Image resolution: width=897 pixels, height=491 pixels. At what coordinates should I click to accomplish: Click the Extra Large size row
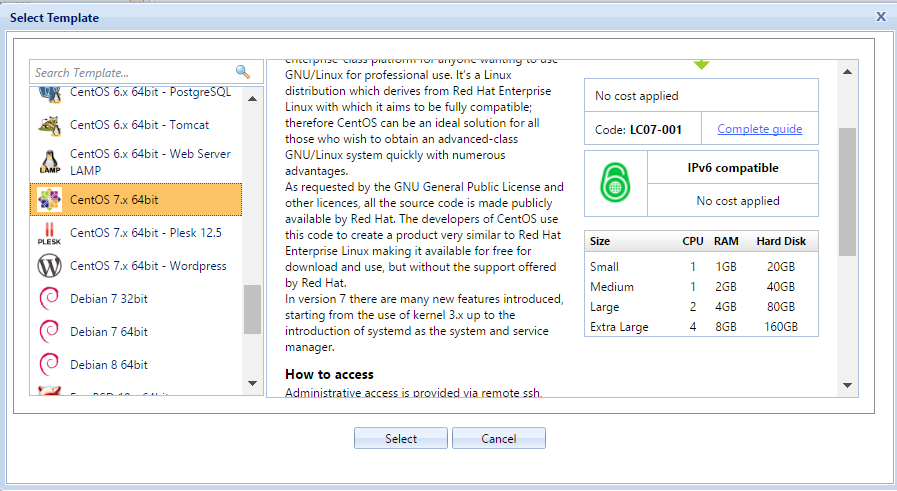[701, 327]
